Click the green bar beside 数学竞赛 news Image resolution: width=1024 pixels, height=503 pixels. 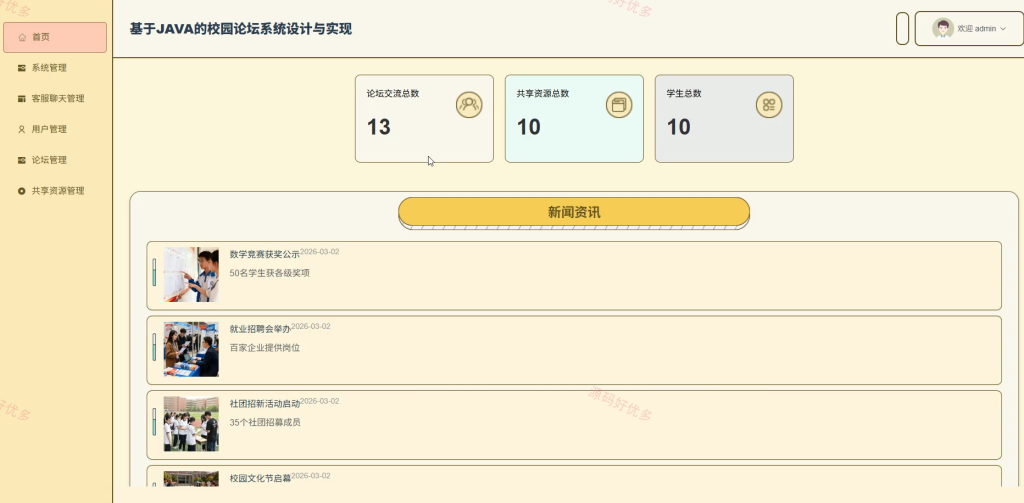[x=154, y=272]
